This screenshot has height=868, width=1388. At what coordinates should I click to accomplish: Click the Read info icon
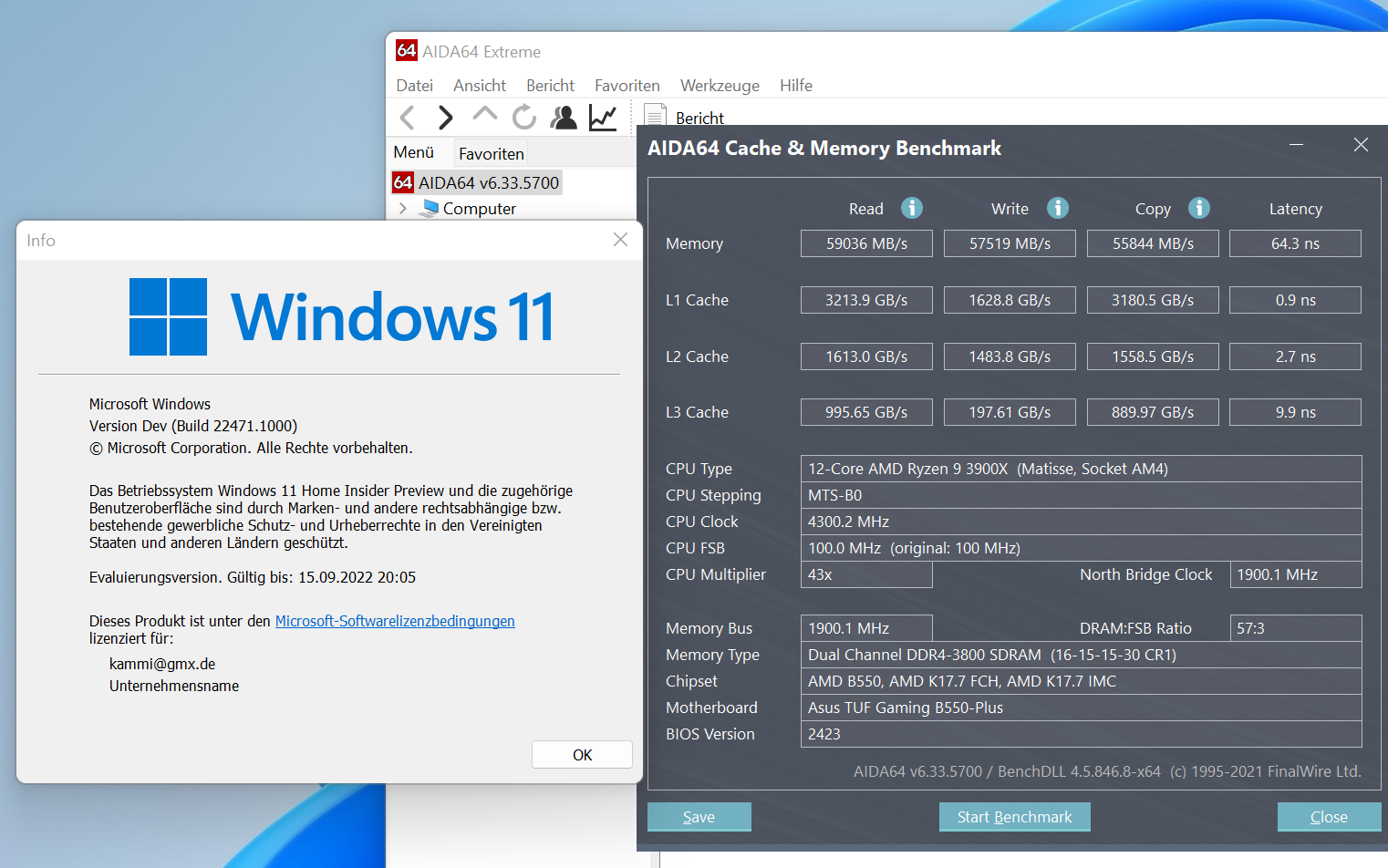coord(912,208)
